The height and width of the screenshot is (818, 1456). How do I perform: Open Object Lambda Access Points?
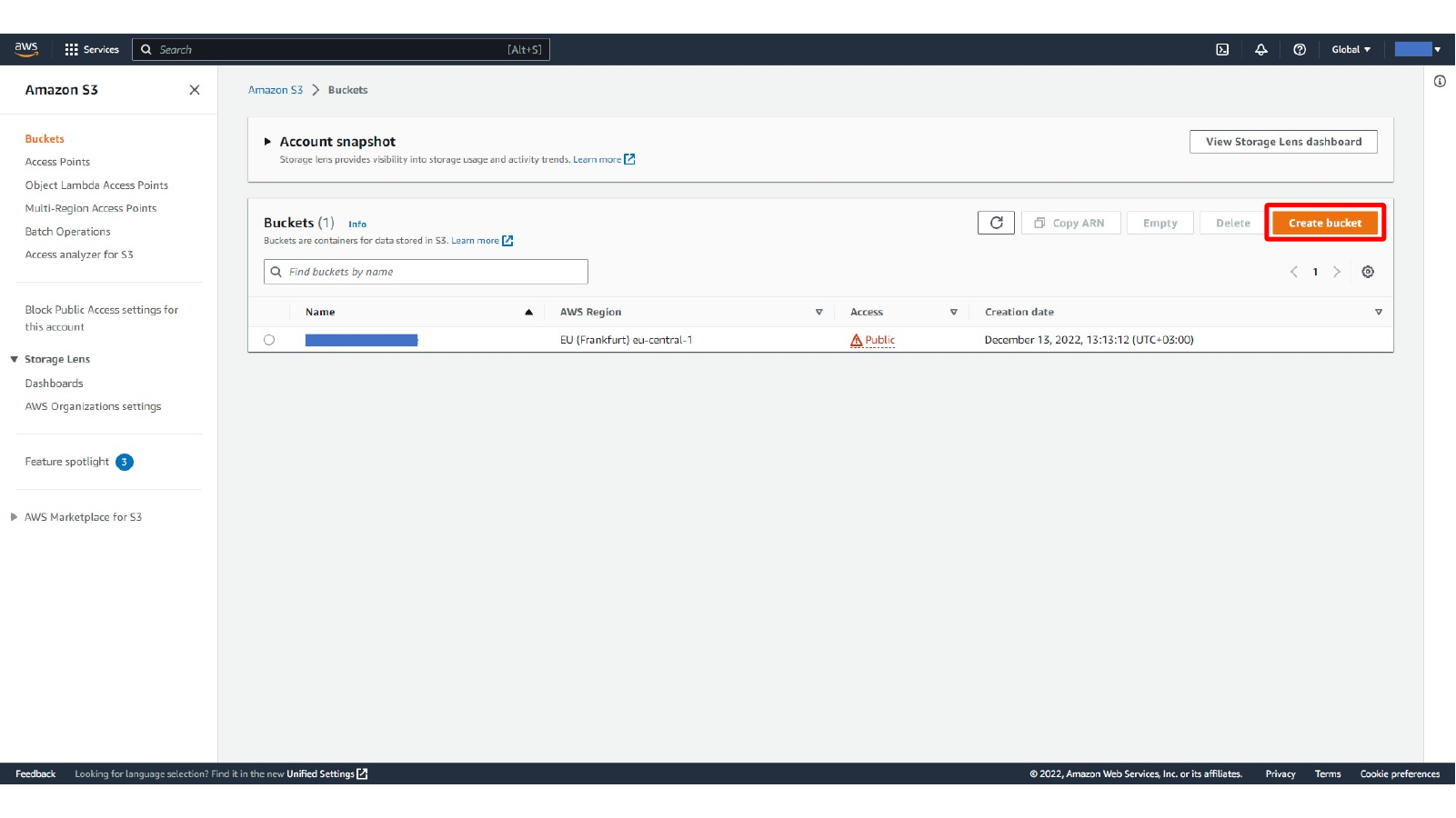click(96, 185)
